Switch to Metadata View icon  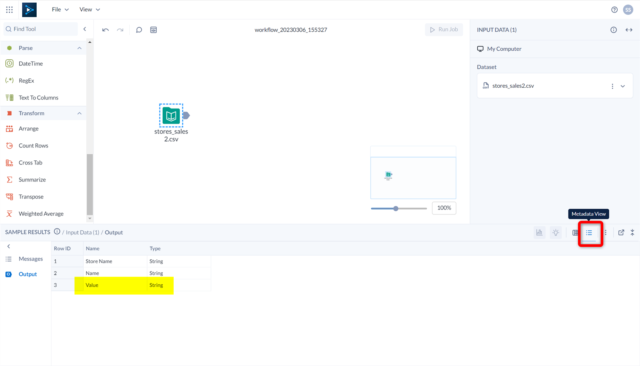(x=589, y=233)
